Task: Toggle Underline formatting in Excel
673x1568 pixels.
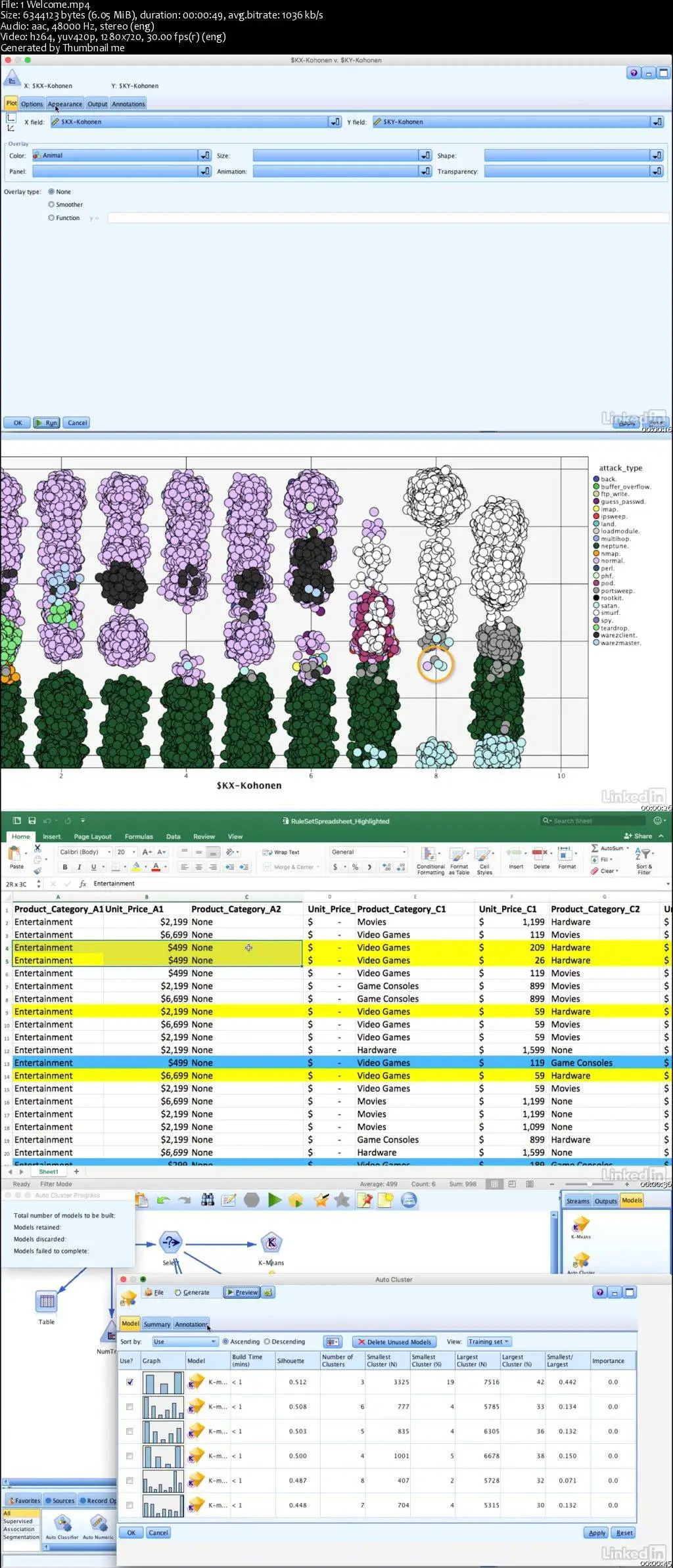Action: tap(93, 867)
